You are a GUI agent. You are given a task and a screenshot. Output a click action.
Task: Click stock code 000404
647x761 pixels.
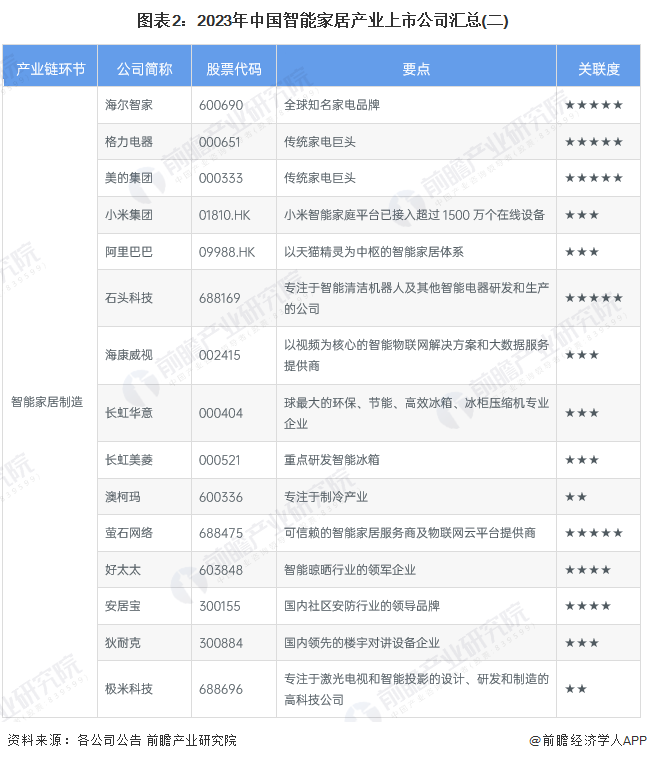pyautogui.click(x=221, y=413)
